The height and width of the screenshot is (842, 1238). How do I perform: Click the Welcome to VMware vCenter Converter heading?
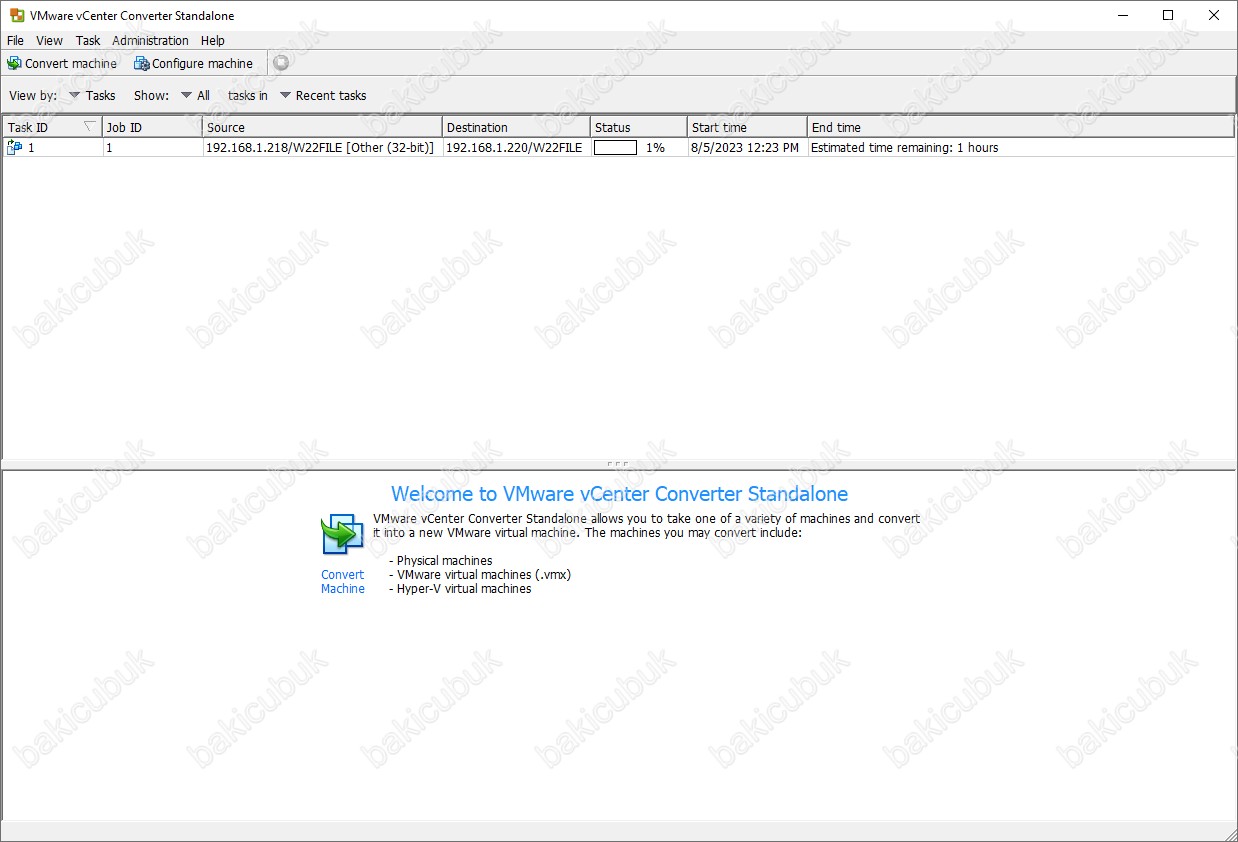point(619,494)
